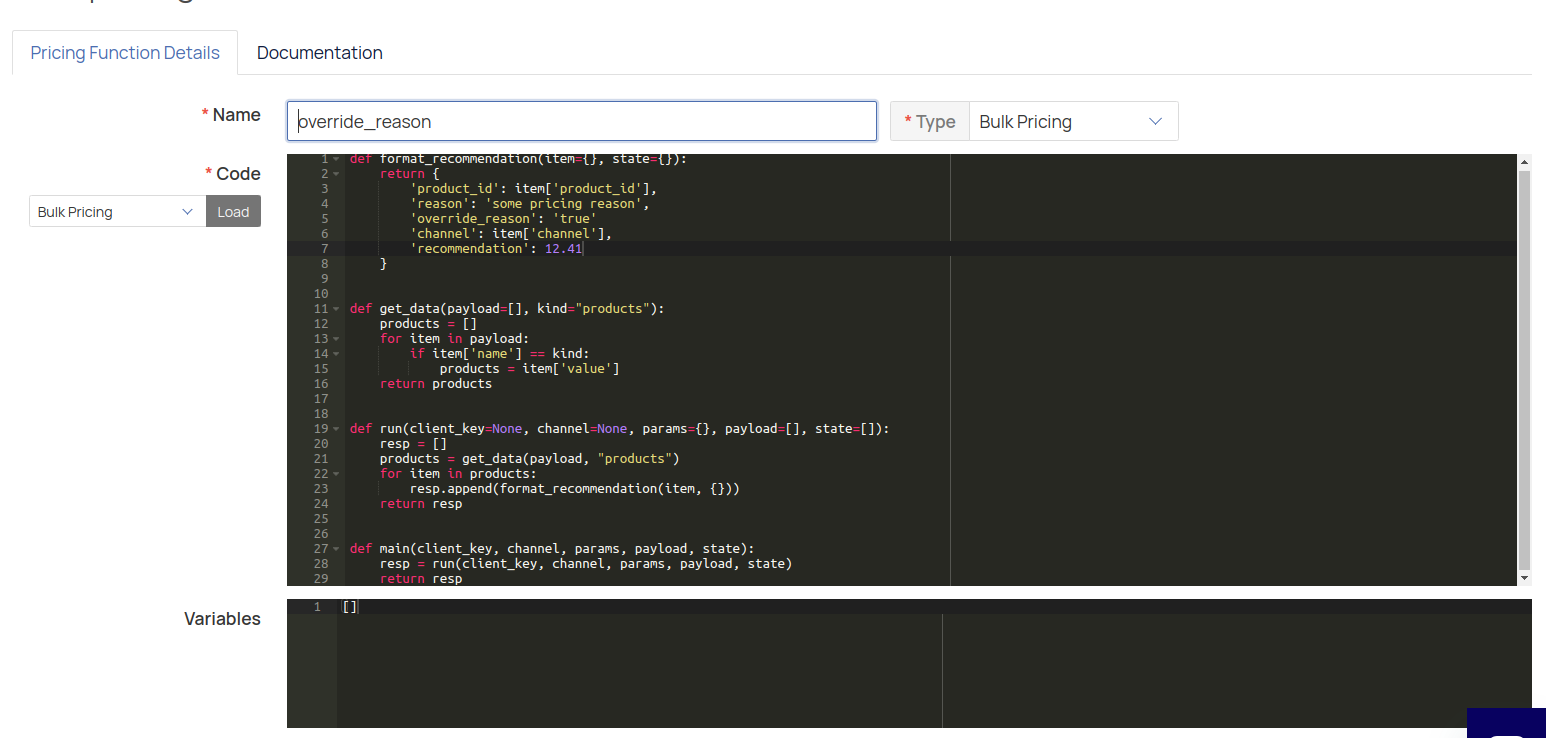This screenshot has width=1546, height=738.
Task: Click the line "products = get_data(payload, "products")"
Action: (530, 459)
